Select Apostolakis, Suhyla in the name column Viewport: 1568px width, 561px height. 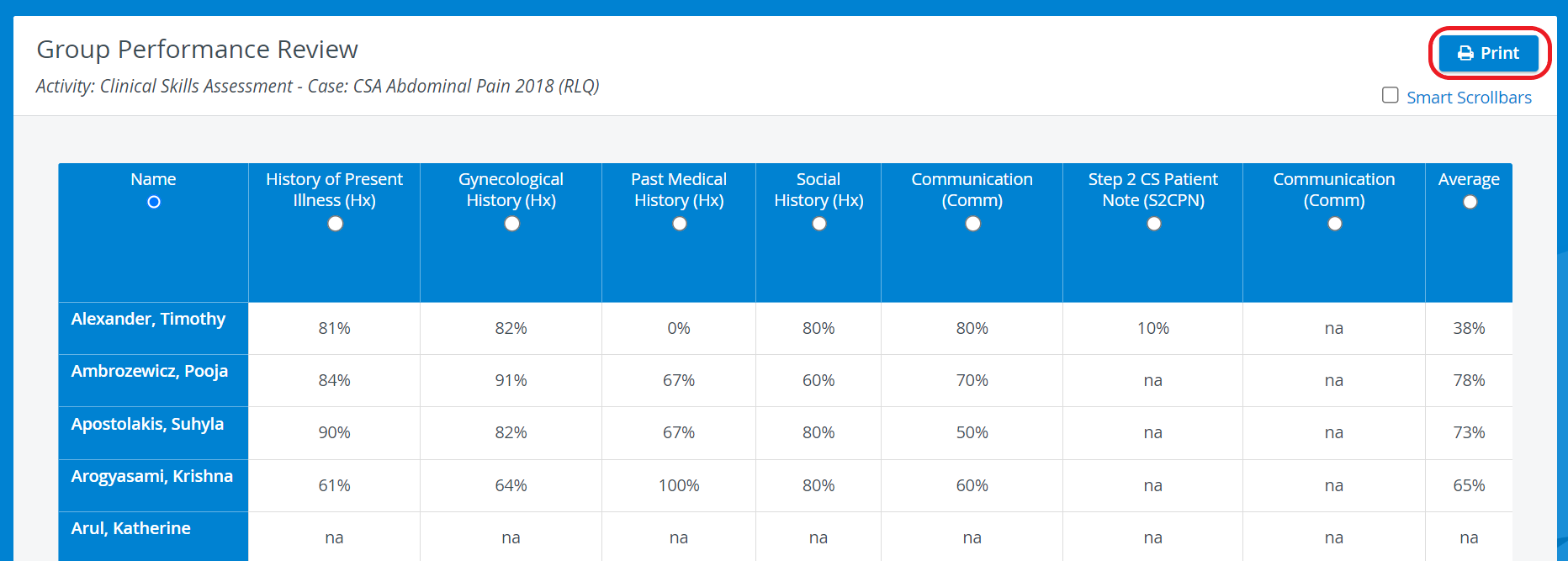[x=147, y=424]
